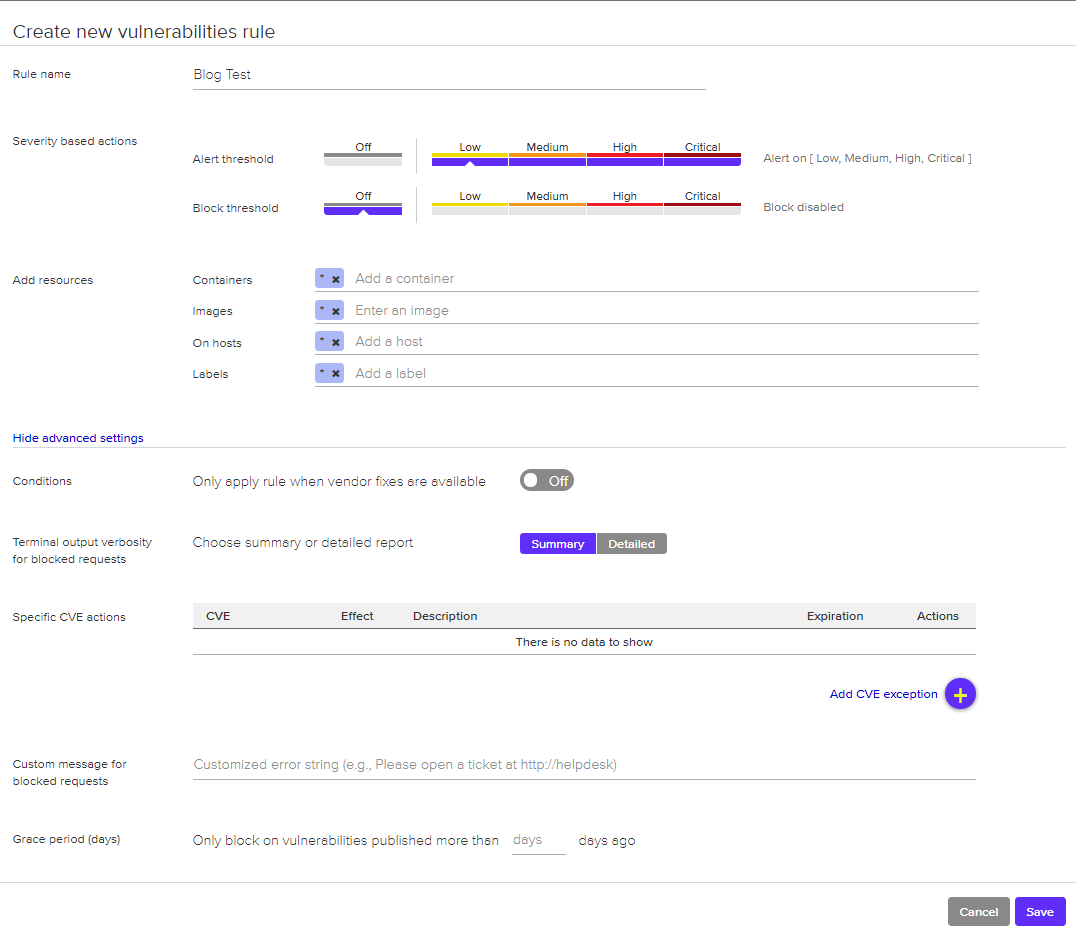Set Block threshold to Medium

point(547,207)
